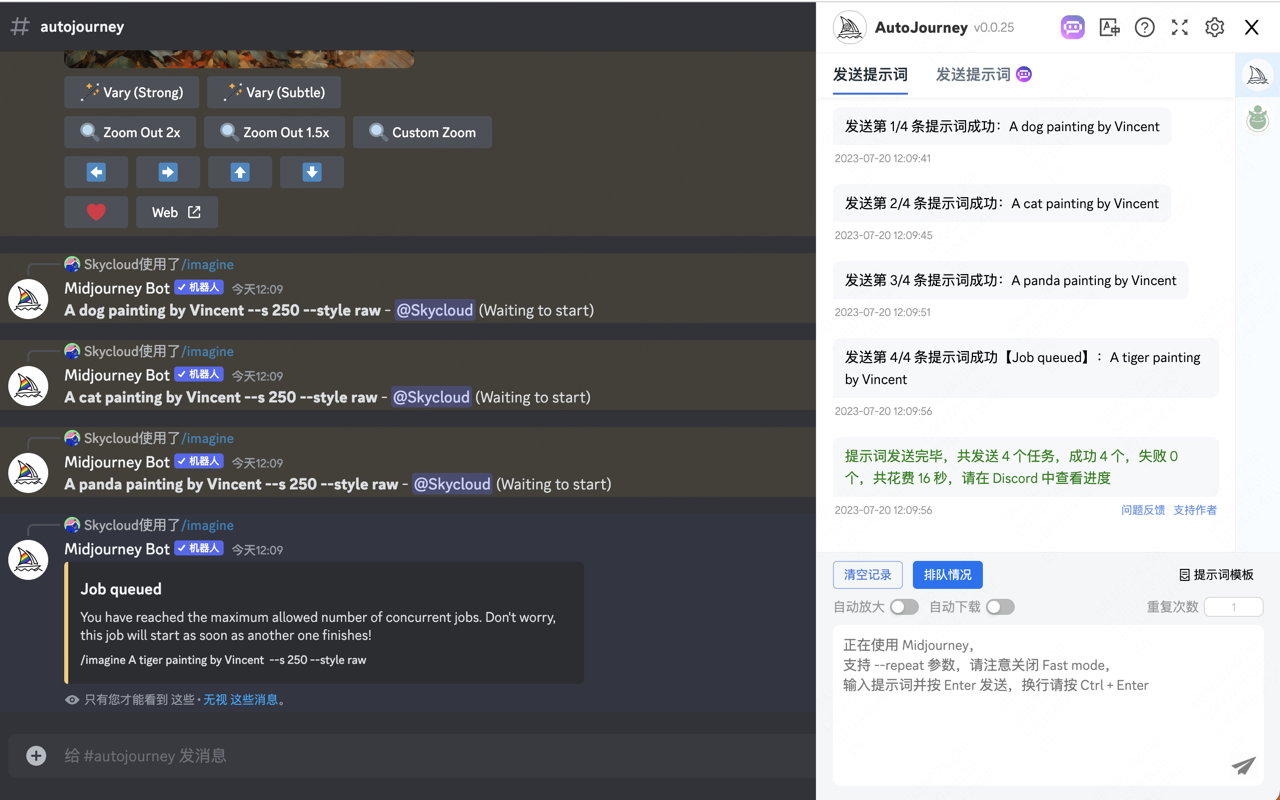
Task: Open the Custom Zoom option
Action: (422, 132)
